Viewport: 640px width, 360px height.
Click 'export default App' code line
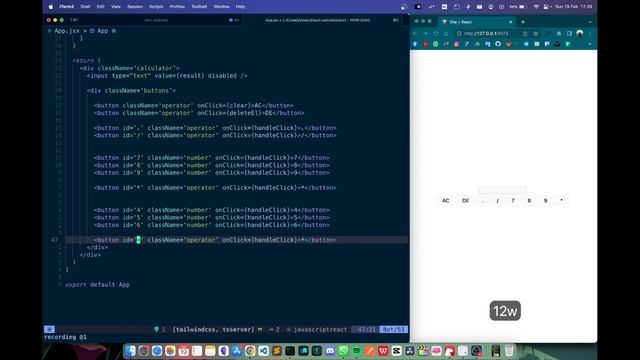pyautogui.click(x=97, y=284)
